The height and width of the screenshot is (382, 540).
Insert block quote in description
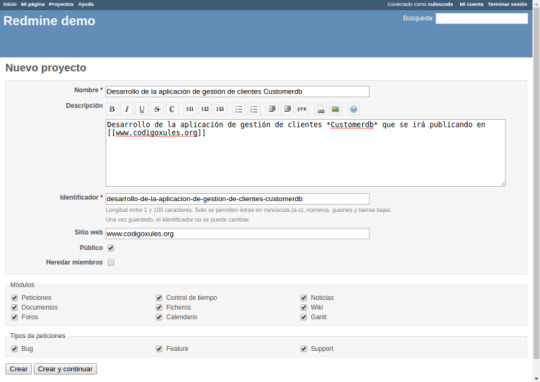(272, 109)
